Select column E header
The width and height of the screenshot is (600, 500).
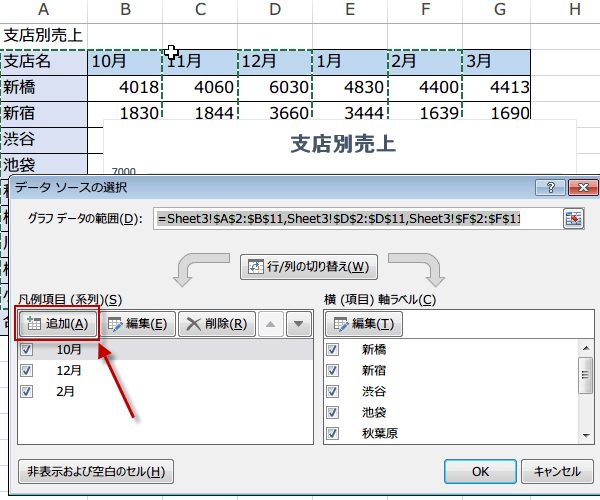click(350, 10)
